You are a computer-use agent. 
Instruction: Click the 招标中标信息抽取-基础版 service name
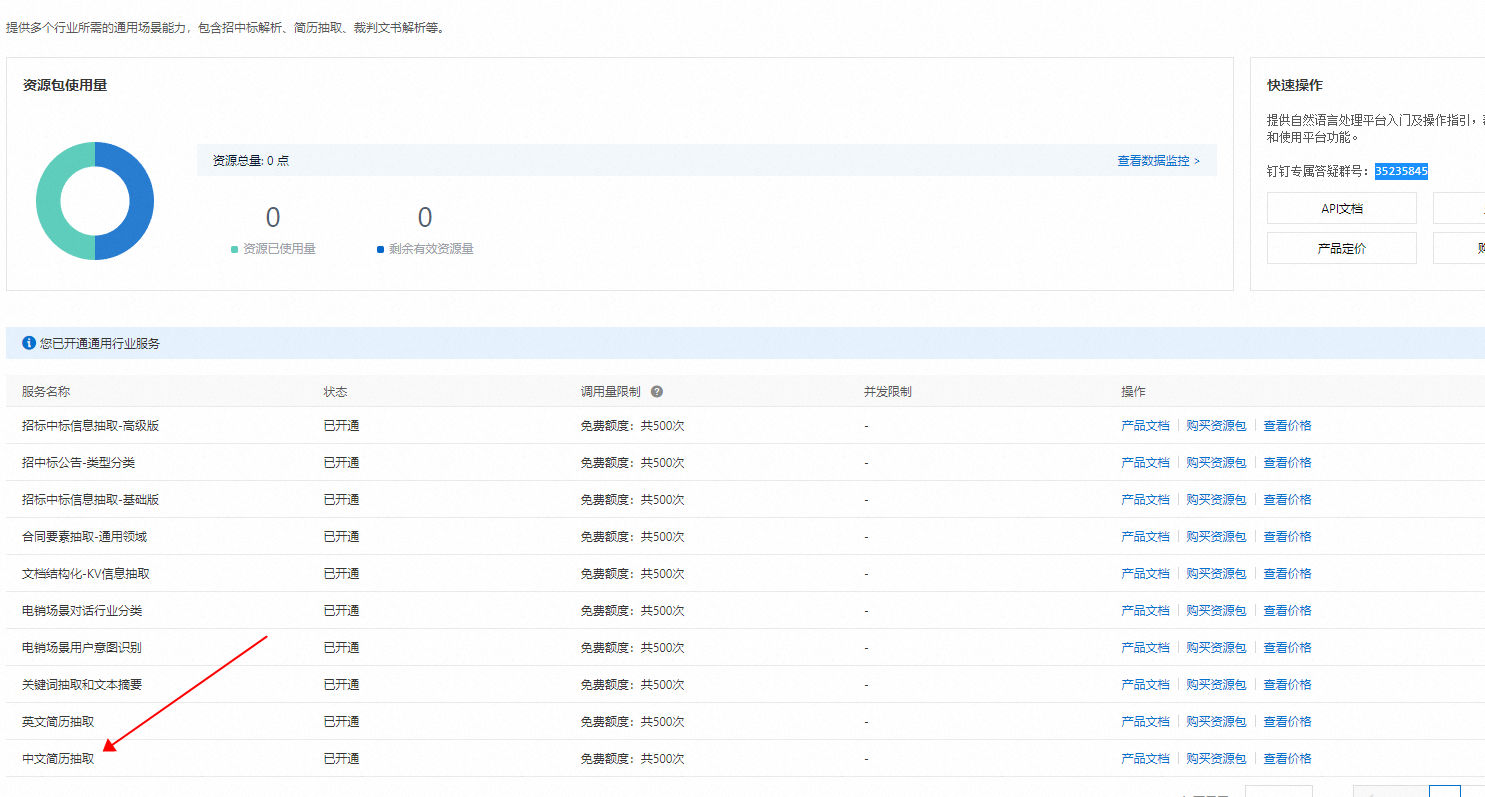[90, 499]
